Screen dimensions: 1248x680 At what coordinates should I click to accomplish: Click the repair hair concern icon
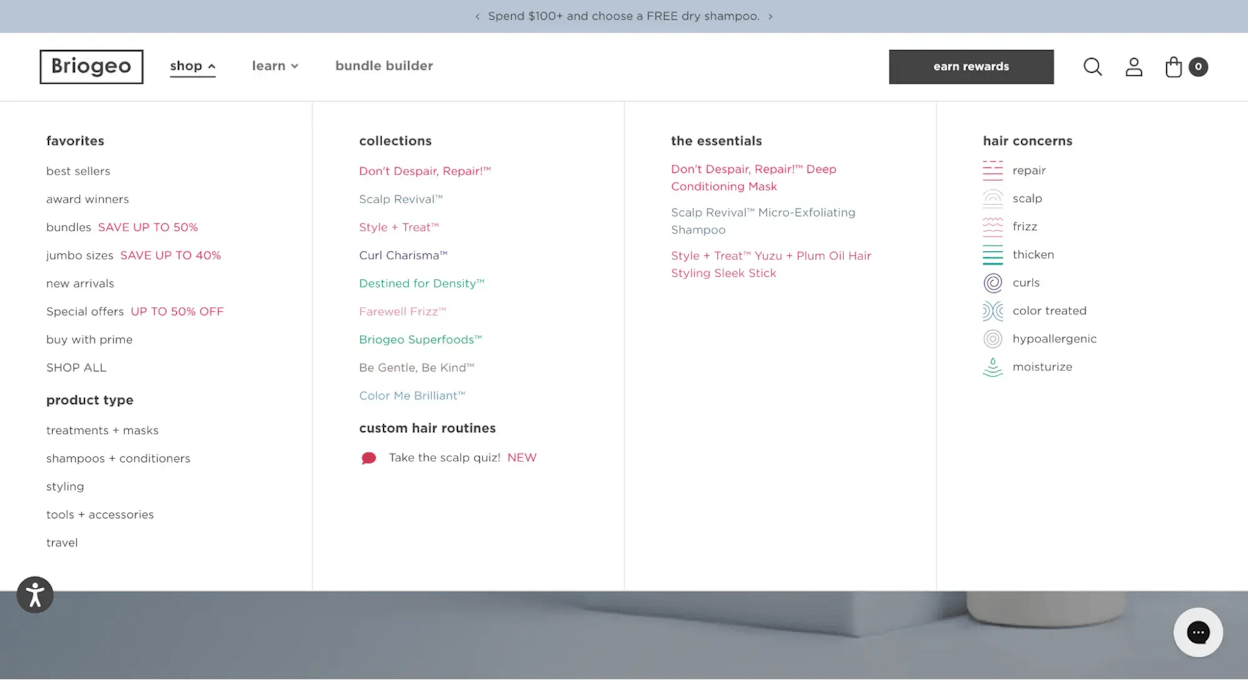(992, 170)
